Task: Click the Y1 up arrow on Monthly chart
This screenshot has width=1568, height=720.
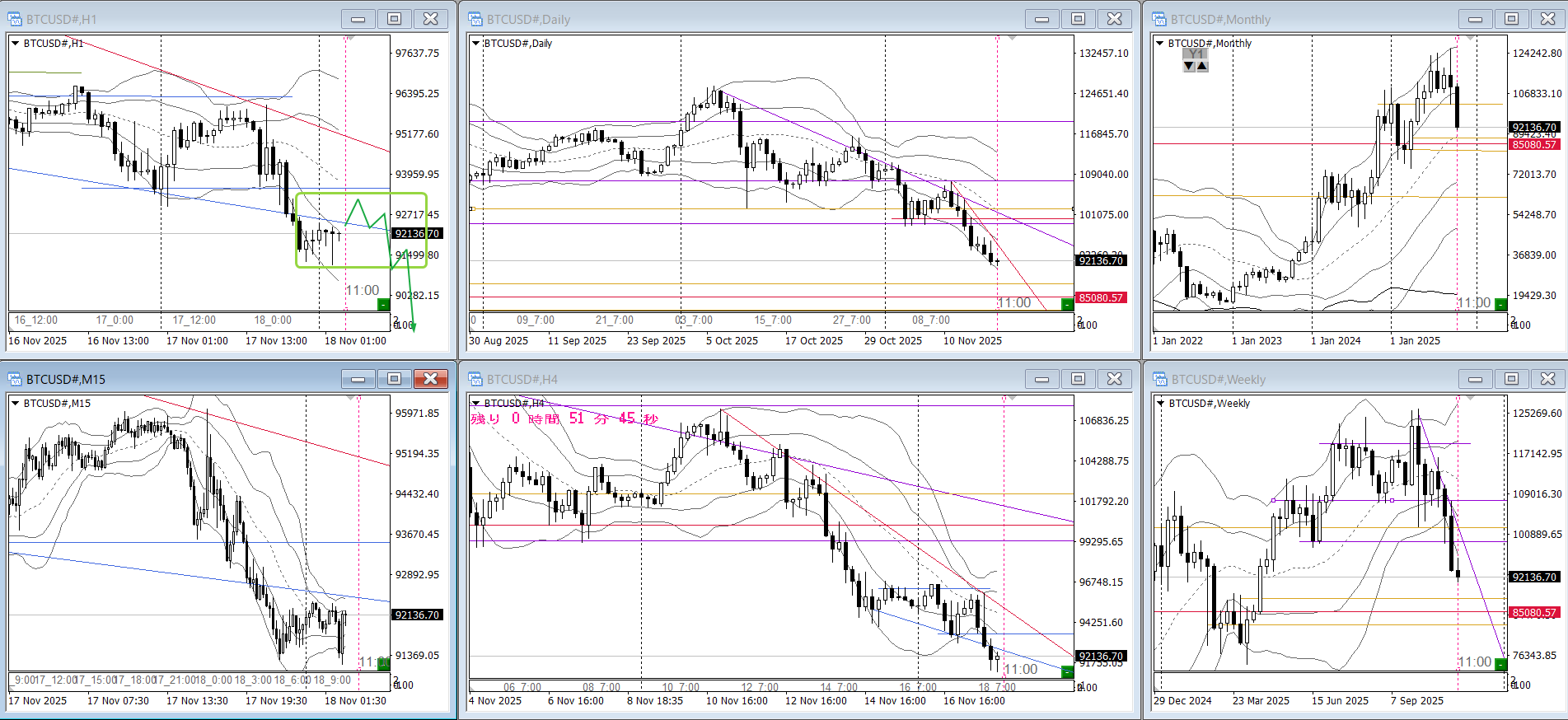Action: coord(1202,67)
